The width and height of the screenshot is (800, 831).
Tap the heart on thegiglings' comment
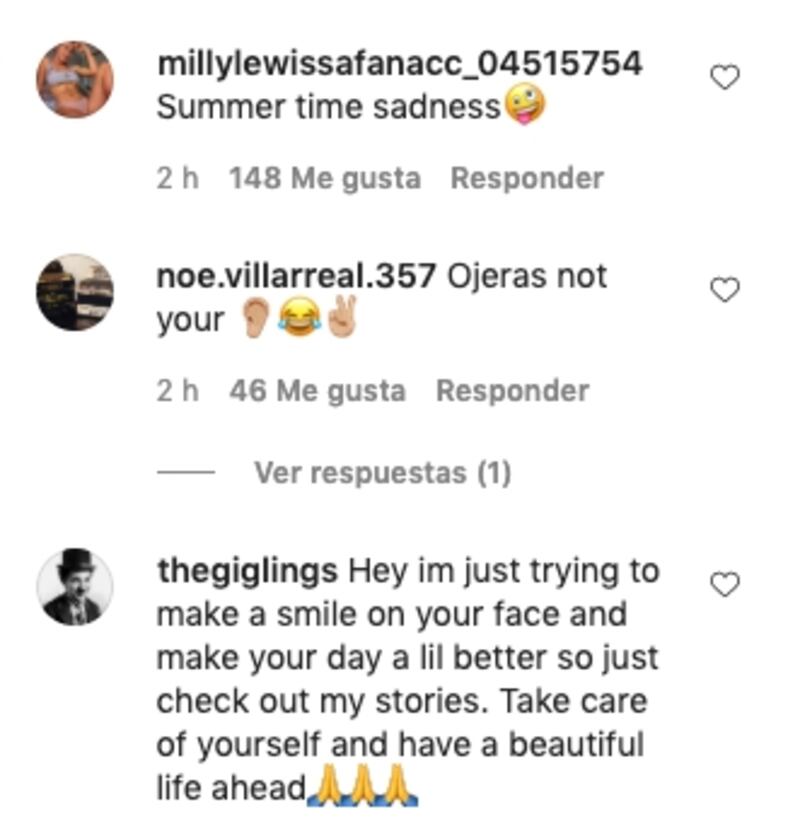click(x=724, y=584)
